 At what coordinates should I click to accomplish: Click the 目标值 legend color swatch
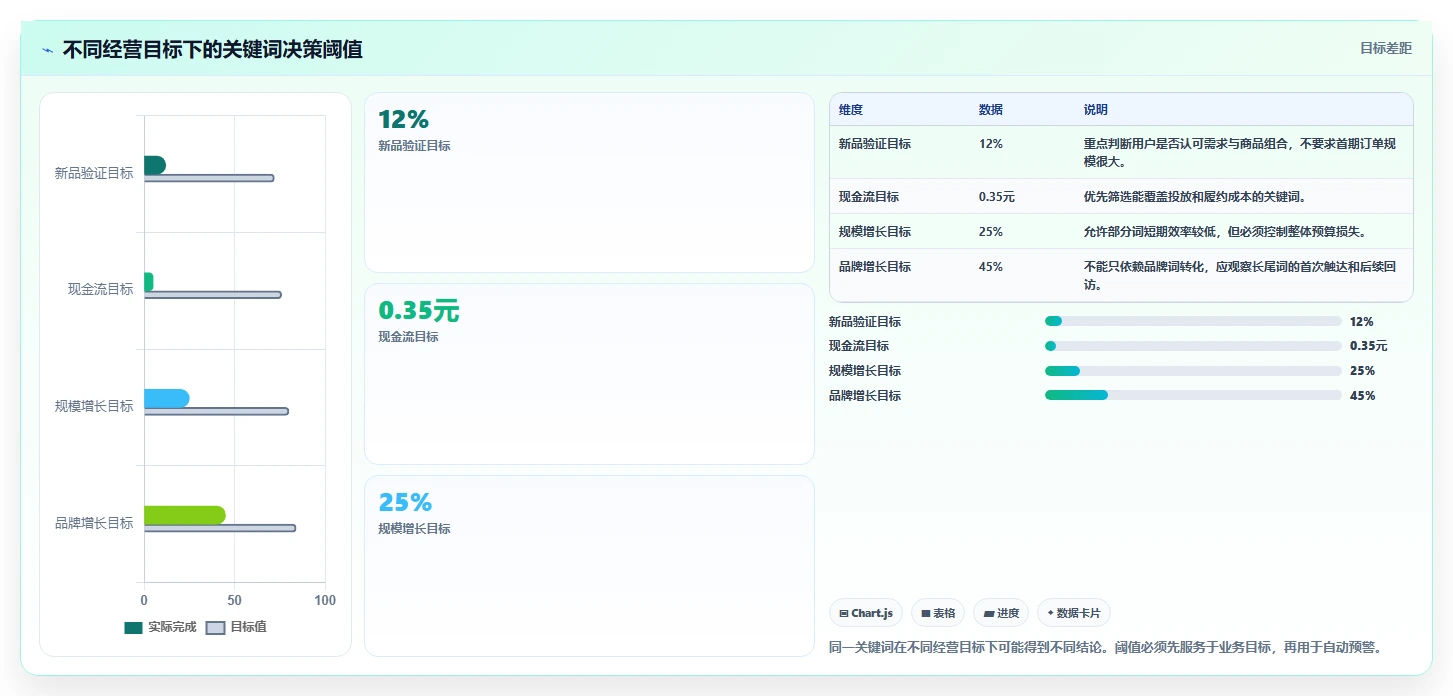coord(215,628)
